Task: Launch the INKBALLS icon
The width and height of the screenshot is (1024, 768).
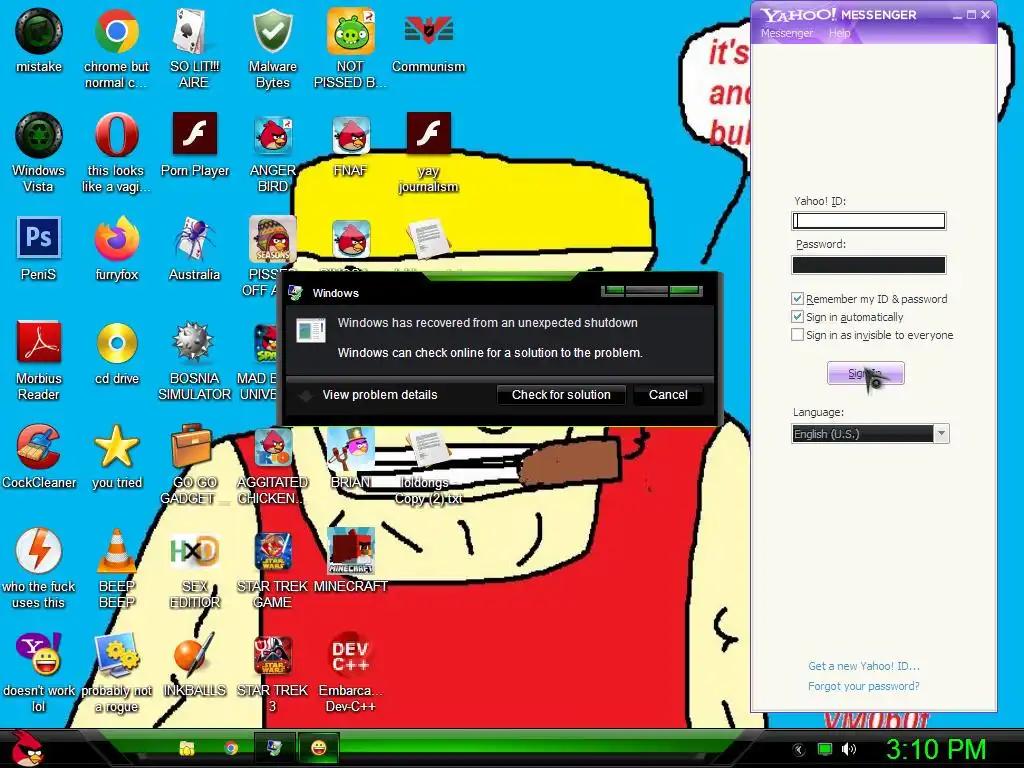Action: 194,655
